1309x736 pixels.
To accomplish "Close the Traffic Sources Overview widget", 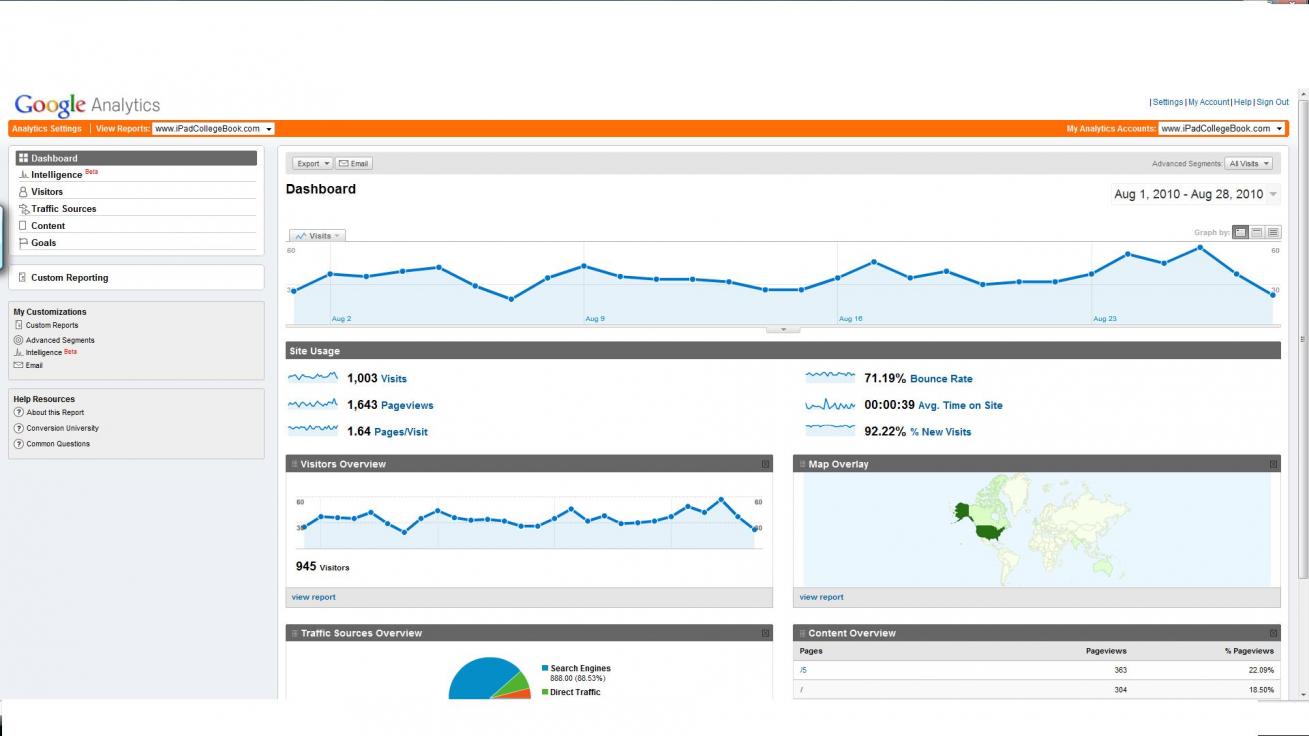I will click(x=766, y=633).
